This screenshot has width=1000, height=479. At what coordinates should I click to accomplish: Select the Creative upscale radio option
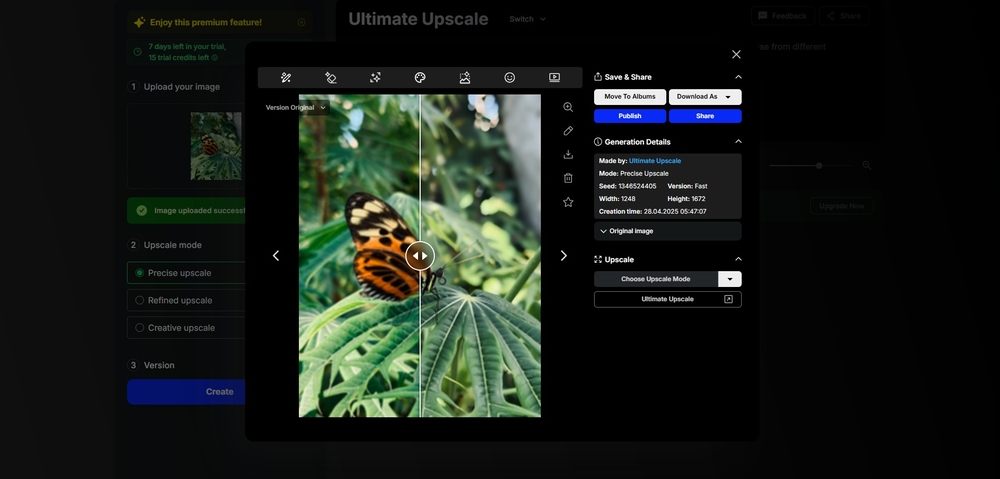pyautogui.click(x=140, y=328)
